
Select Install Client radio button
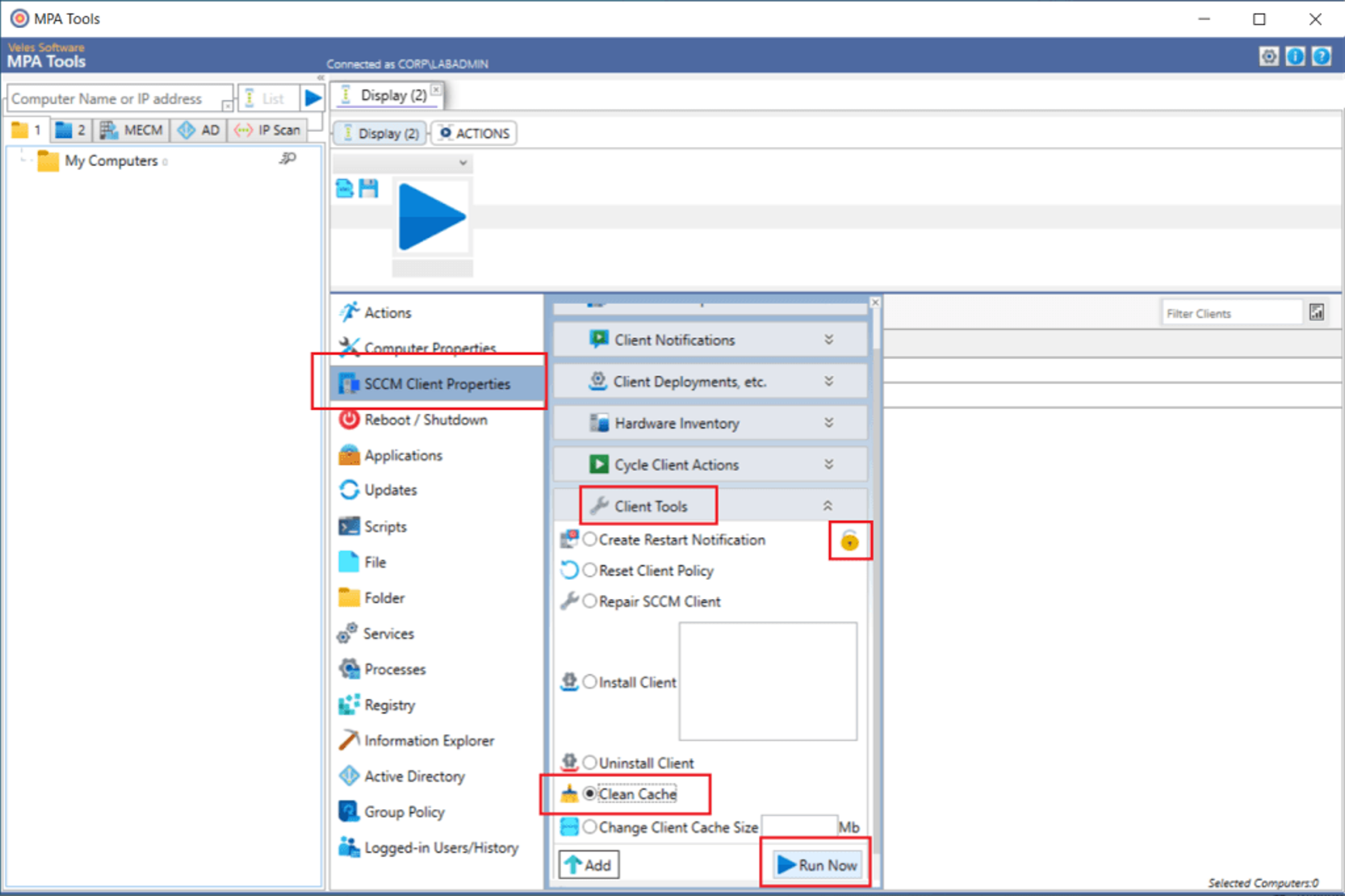[589, 682]
